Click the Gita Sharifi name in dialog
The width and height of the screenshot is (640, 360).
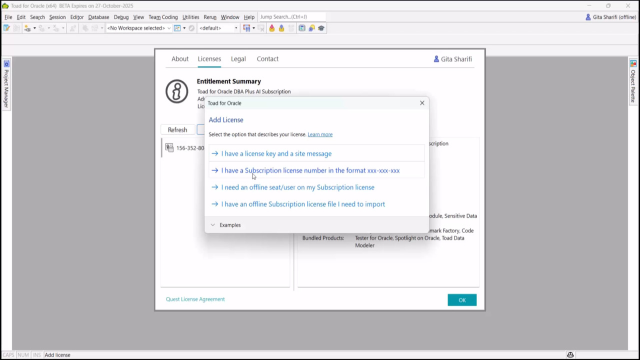(x=456, y=59)
